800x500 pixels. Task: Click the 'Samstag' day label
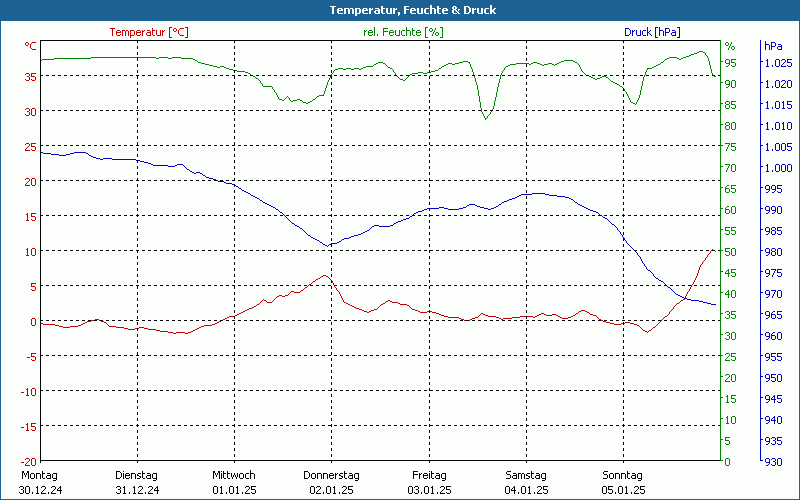click(x=526, y=475)
